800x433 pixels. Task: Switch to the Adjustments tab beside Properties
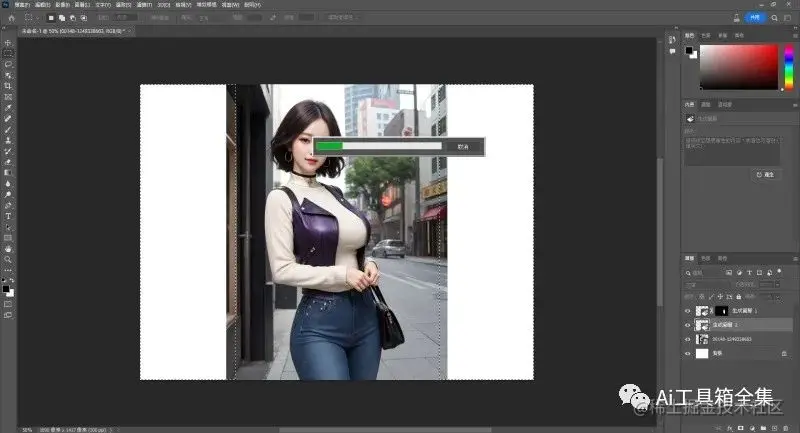point(706,105)
